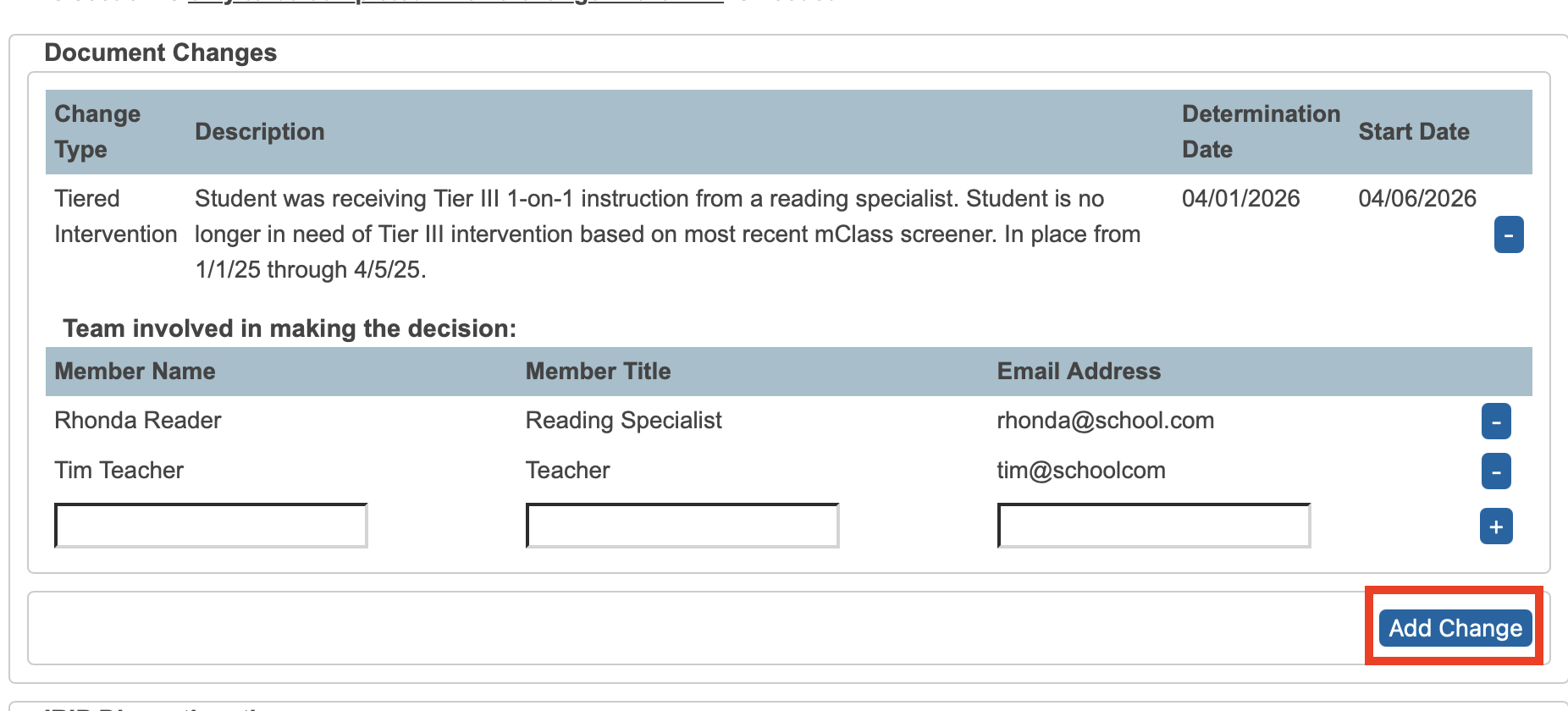Click the Determination Date column header
Image resolution: width=1568 pixels, height=711 pixels.
pos(1260,131)
